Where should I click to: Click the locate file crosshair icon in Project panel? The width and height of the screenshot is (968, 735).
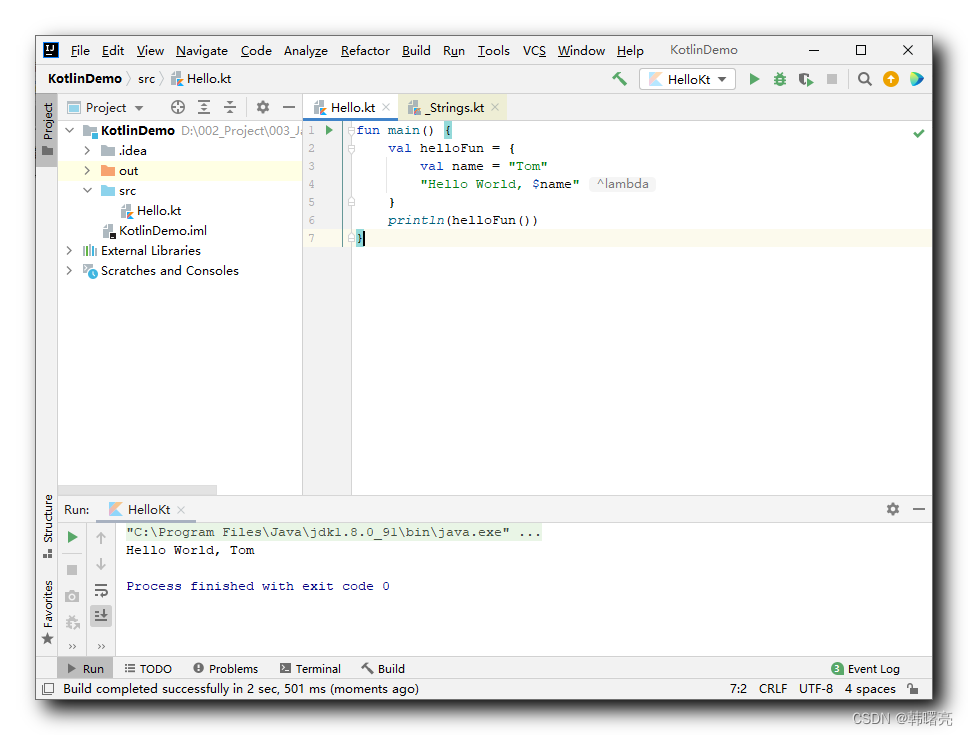[178, 107]
